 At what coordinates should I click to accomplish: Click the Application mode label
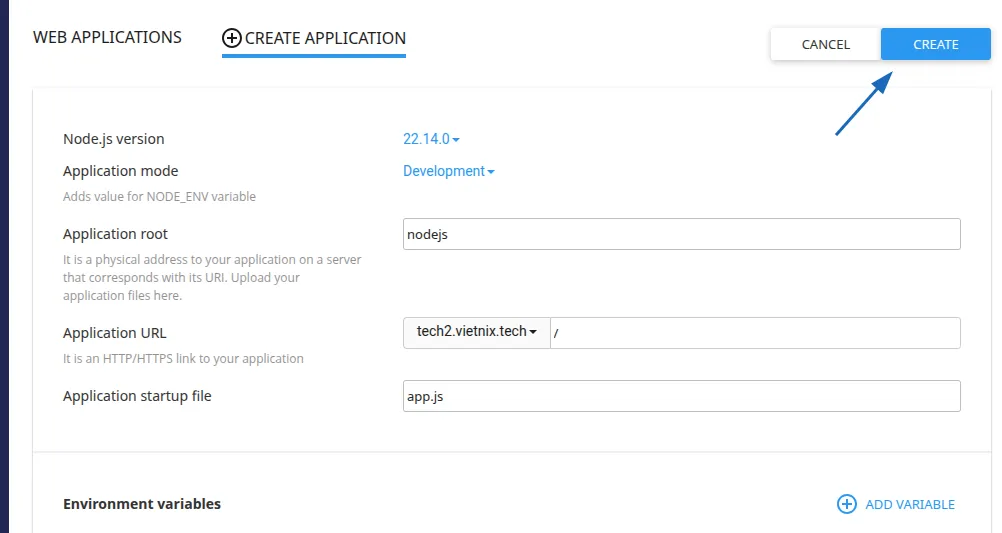(120, 171)
